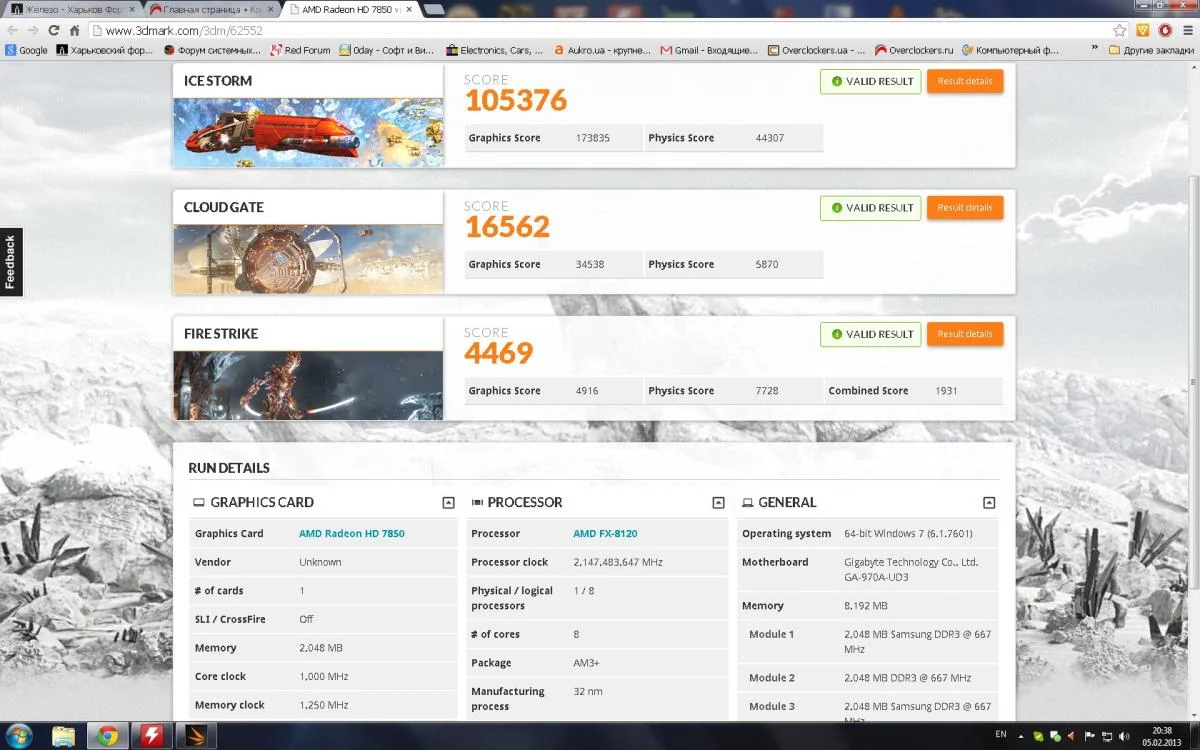Viewport: 1200px width, 750px height.
Task: Open the 0day bookmark
Action: tap(387, 50)
